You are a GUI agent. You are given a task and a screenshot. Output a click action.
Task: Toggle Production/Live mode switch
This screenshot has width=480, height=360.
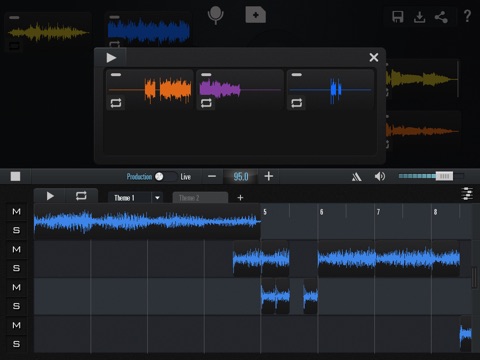coord(165,176)
